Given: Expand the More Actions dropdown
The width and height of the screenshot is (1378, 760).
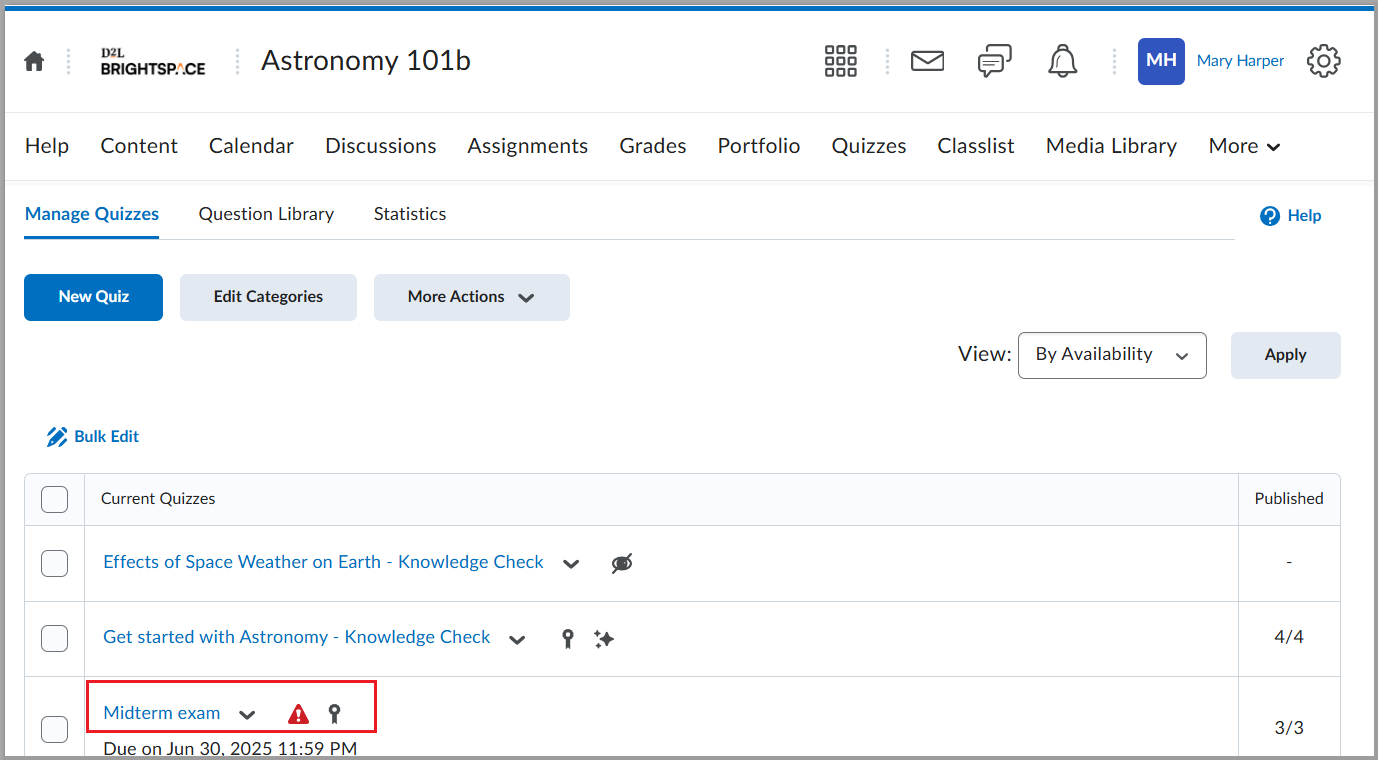Looking at the screenshot, I should pos(471,297).
